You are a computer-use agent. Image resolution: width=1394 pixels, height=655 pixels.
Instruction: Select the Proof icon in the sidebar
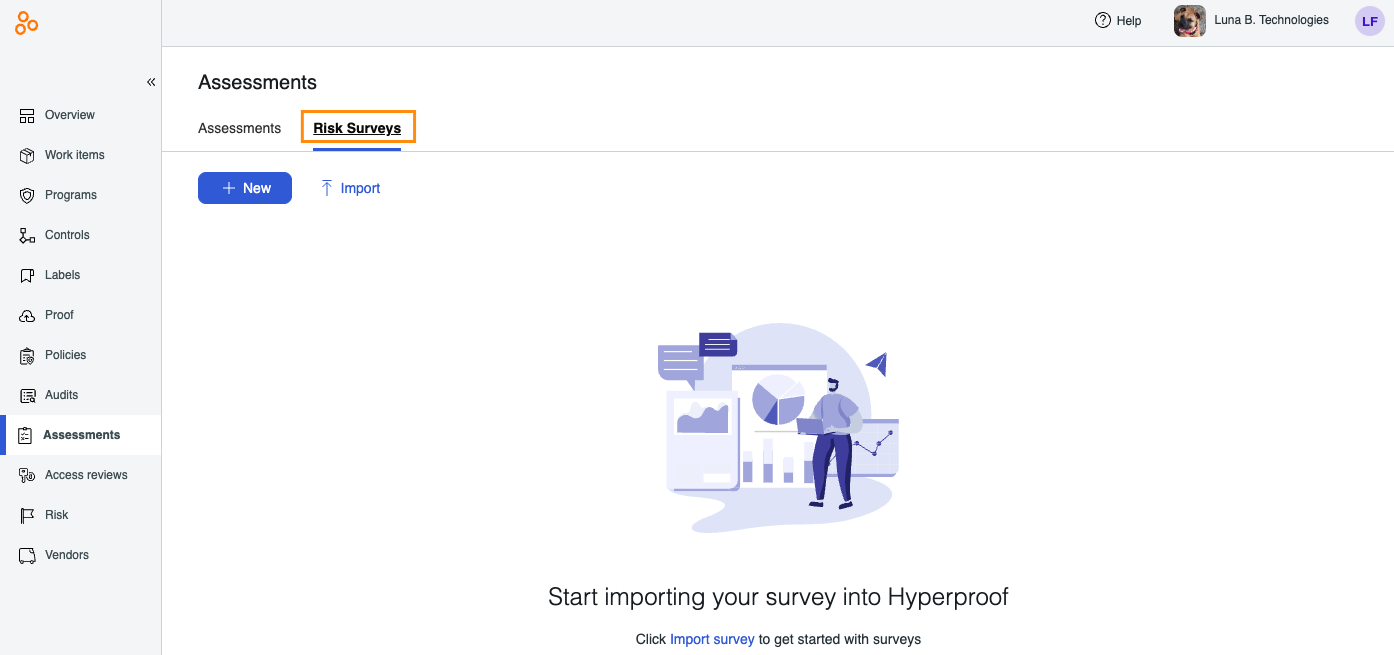click(28, 314)
